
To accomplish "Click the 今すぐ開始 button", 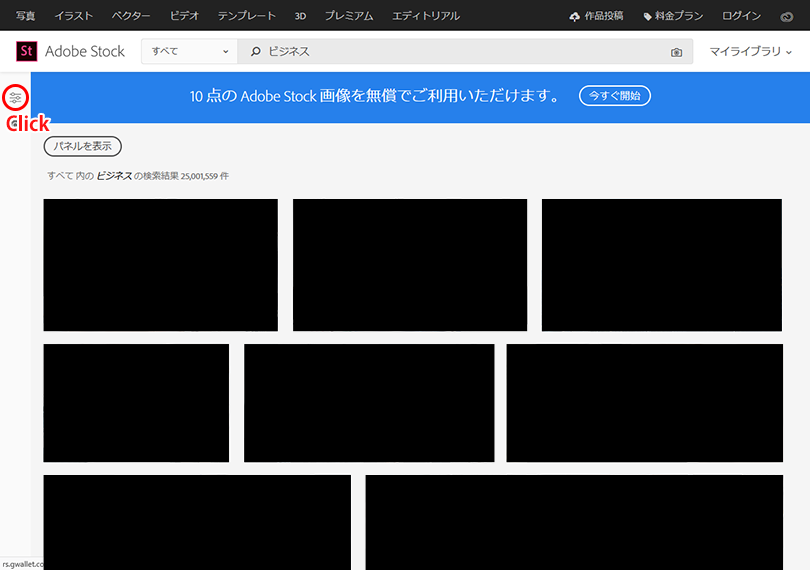I will [615, 96].
